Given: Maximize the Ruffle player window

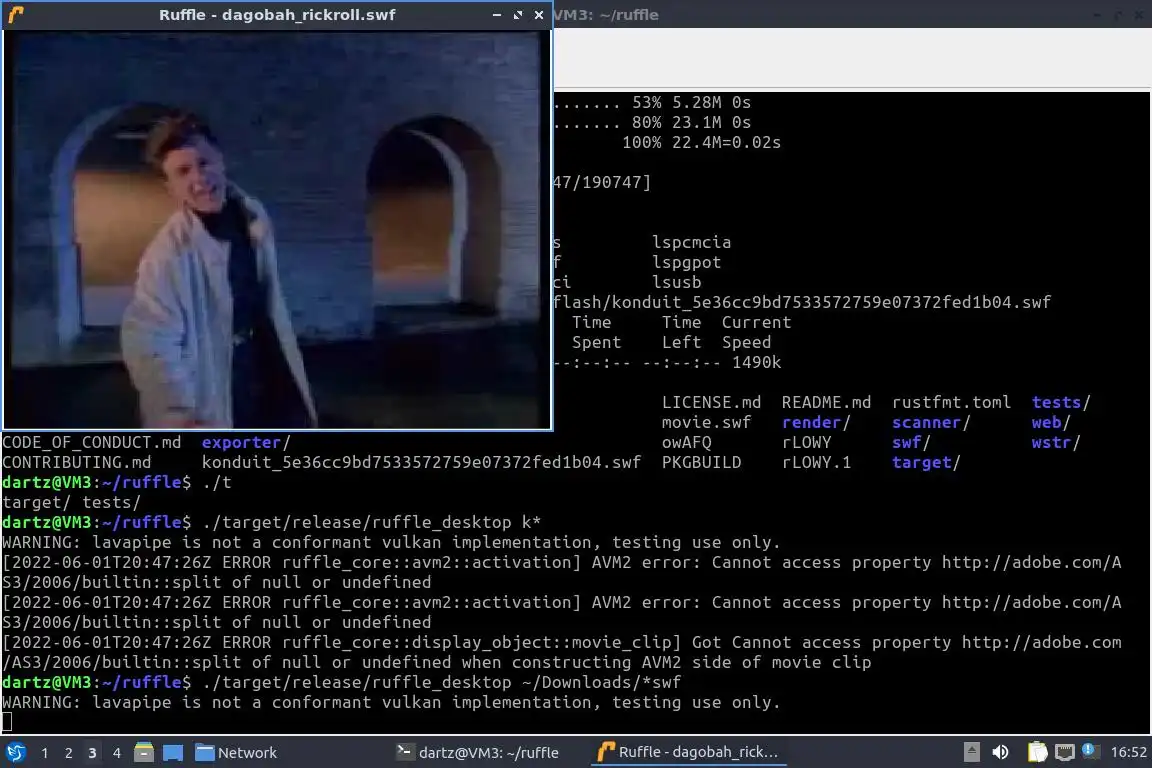Looking at the screenshot, I should [518, 15].
